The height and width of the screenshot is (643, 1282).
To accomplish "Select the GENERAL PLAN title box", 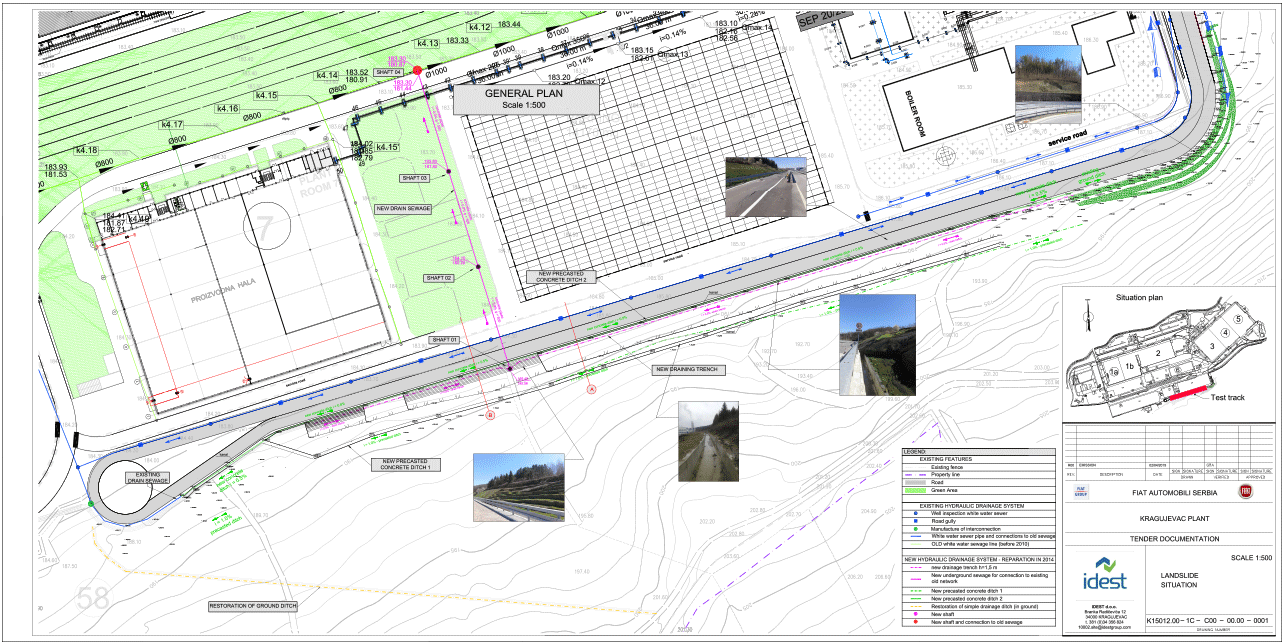I will [526, 99].
